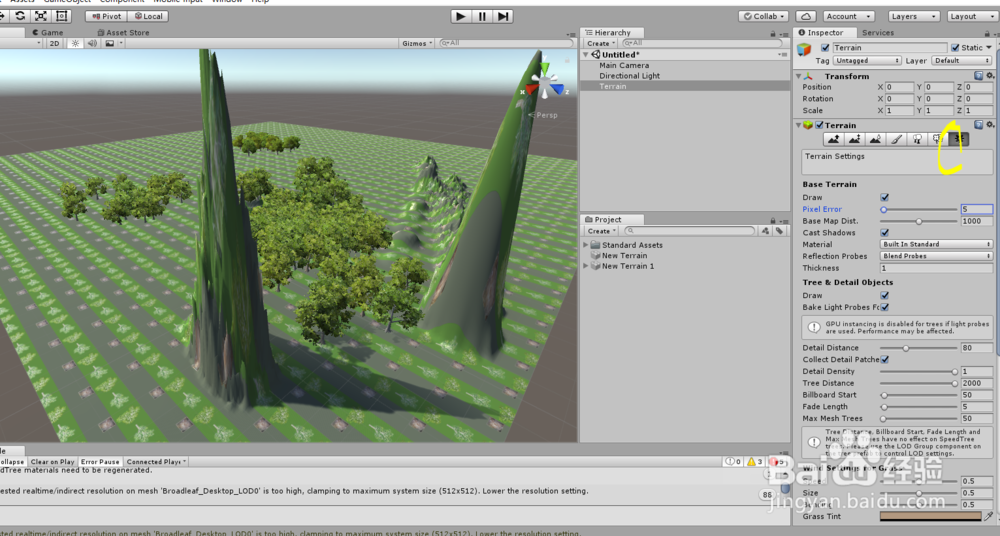This screenshot has height=536, width=1000.
Task: Select the Rotate tool in the toolbar
Action: (x=20, y=16)
